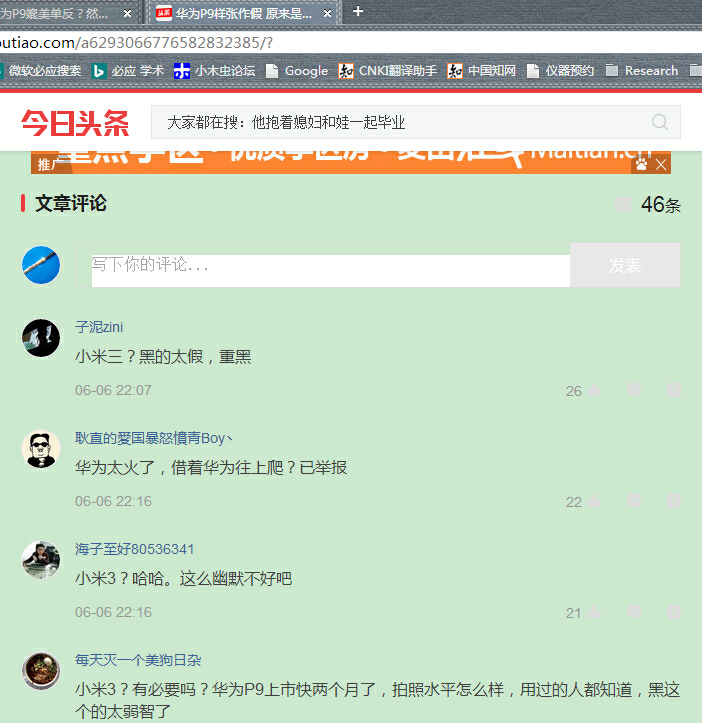
Task: Click the like count 22
Action: (x=574, y=502)
